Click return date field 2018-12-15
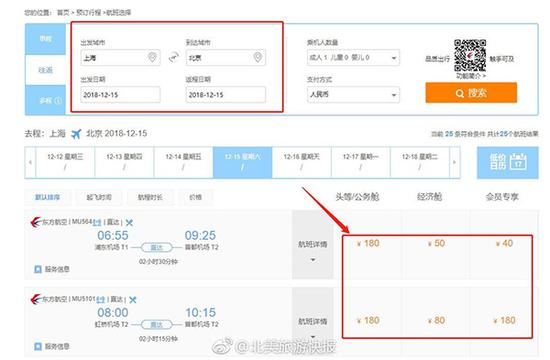Image resolution: width=550 pixels, height=360 pixels. tap(226, 94)
